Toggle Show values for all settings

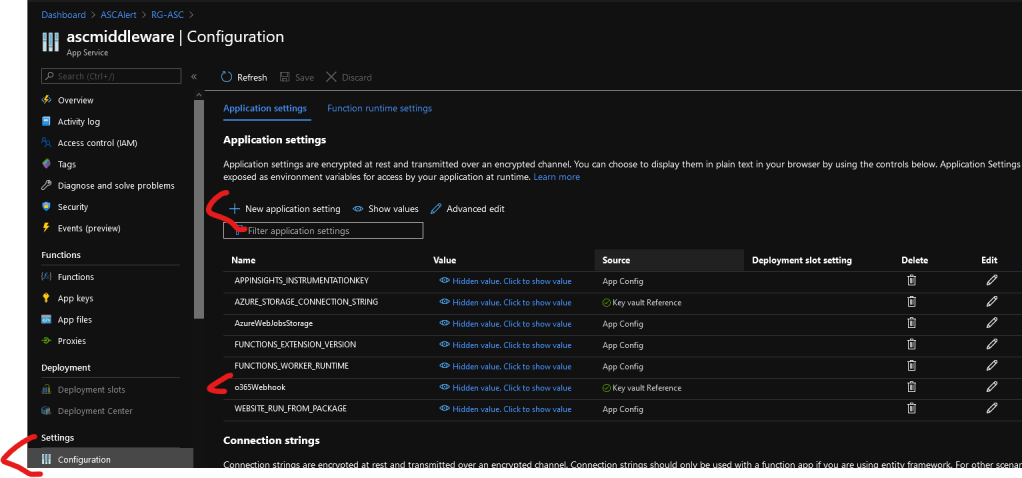[x=386, y=209]
